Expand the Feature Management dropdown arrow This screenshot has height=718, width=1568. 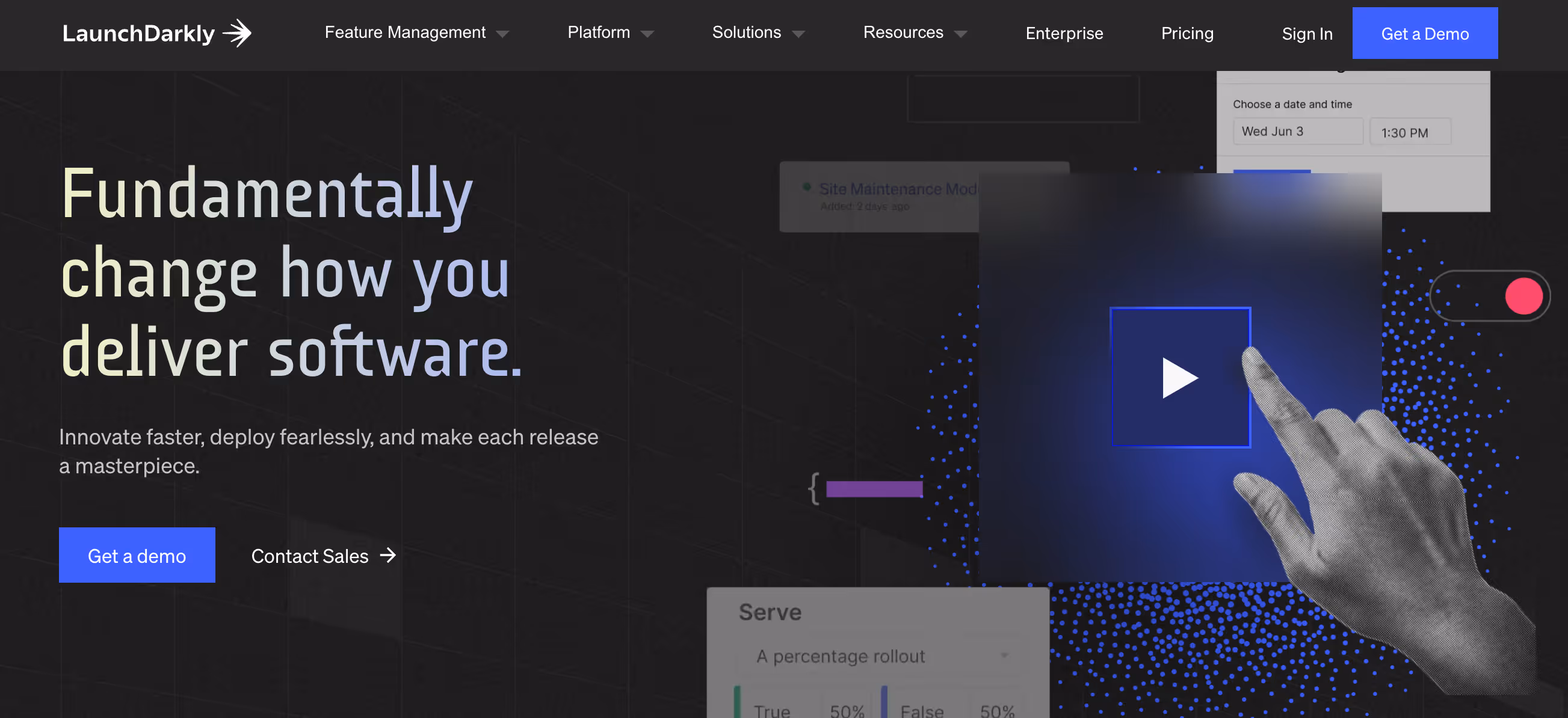point(502,34)
